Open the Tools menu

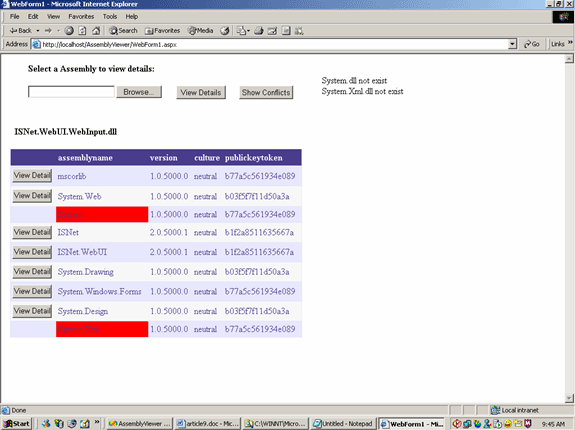click(x=110, y=16)
